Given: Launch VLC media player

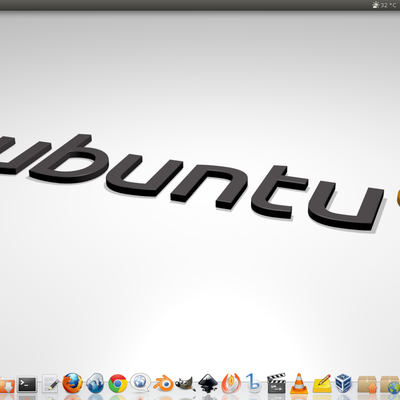Looking at the screenshot, I should tap(299, 384).
